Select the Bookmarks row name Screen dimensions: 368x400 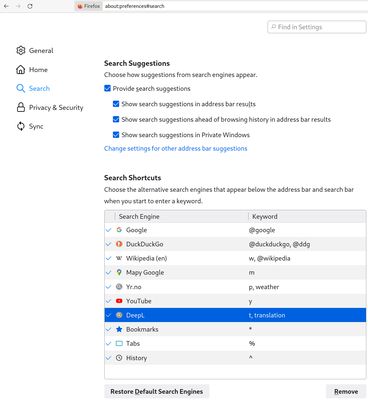click(x=142, y=329)
